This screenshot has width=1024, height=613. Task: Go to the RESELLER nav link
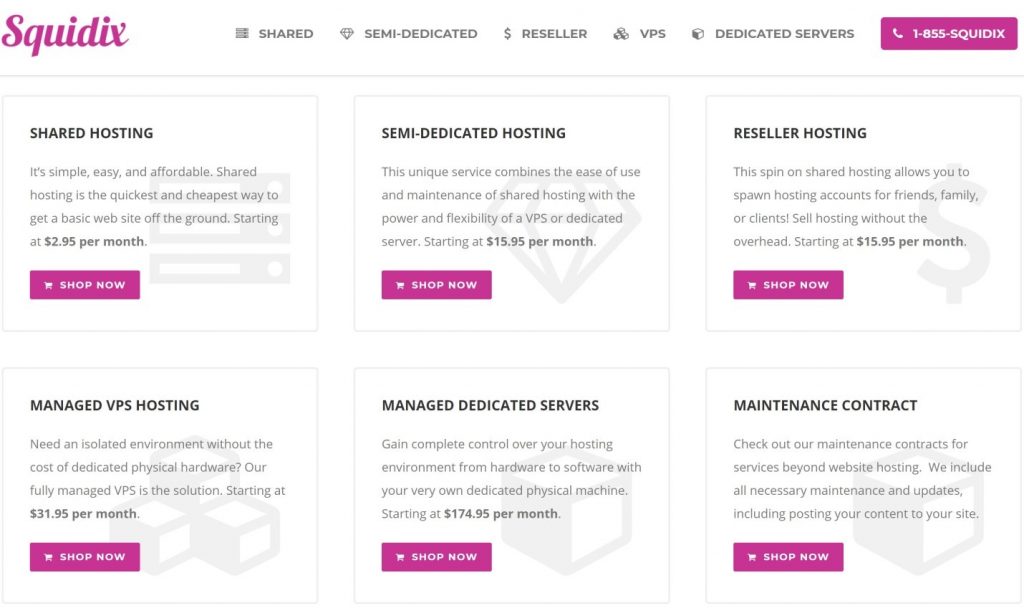point(545,33)
